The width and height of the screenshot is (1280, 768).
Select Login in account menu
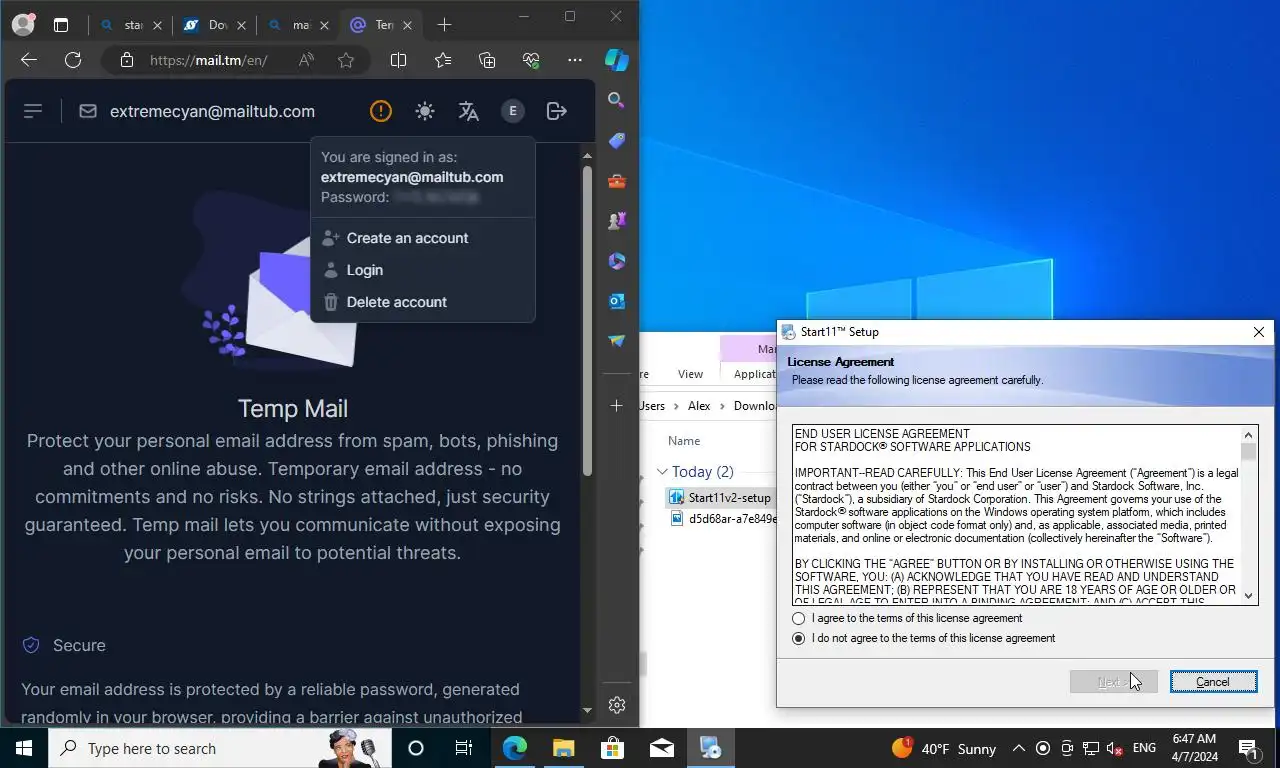click(x=423, y=270)
